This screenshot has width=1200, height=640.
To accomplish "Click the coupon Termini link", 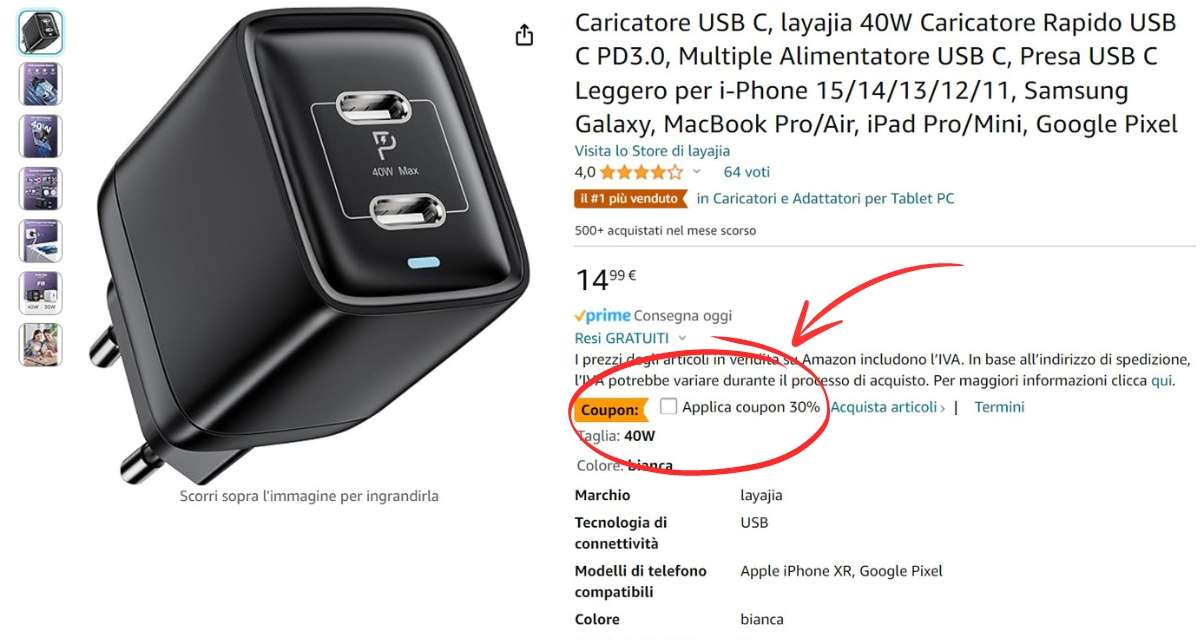I will pyautogui.click(x=999, y=407).
